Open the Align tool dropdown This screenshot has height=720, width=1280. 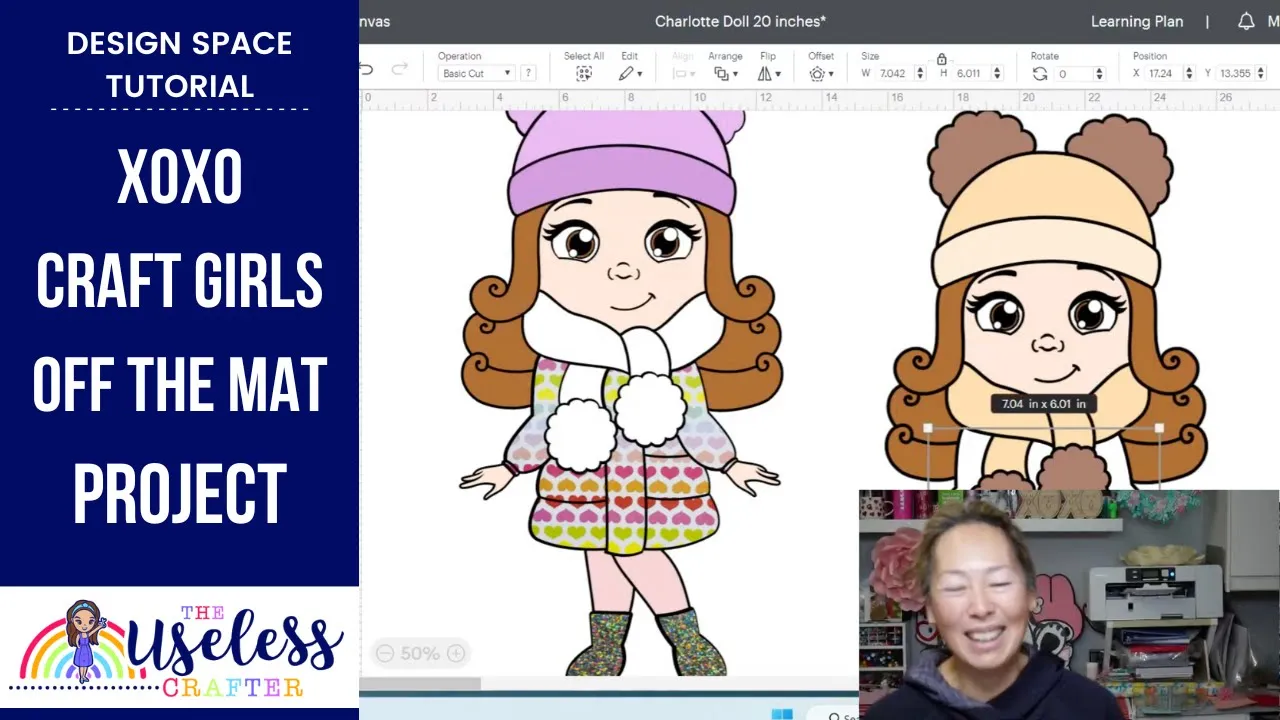point(684,74)
